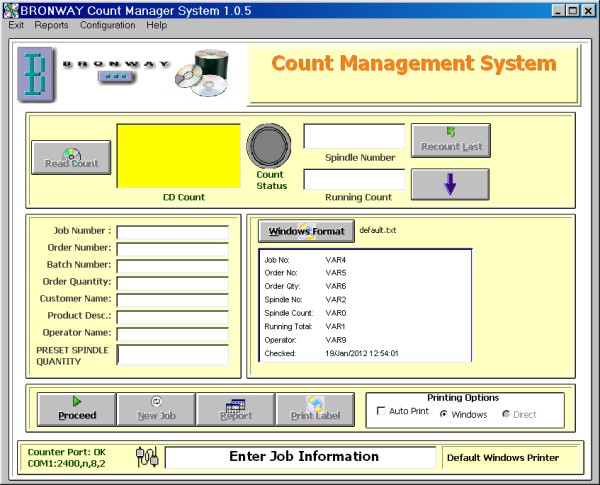Click the Spindle No: VAR2 label row
This screenshot has height=485, width=600.
[305, 300]
